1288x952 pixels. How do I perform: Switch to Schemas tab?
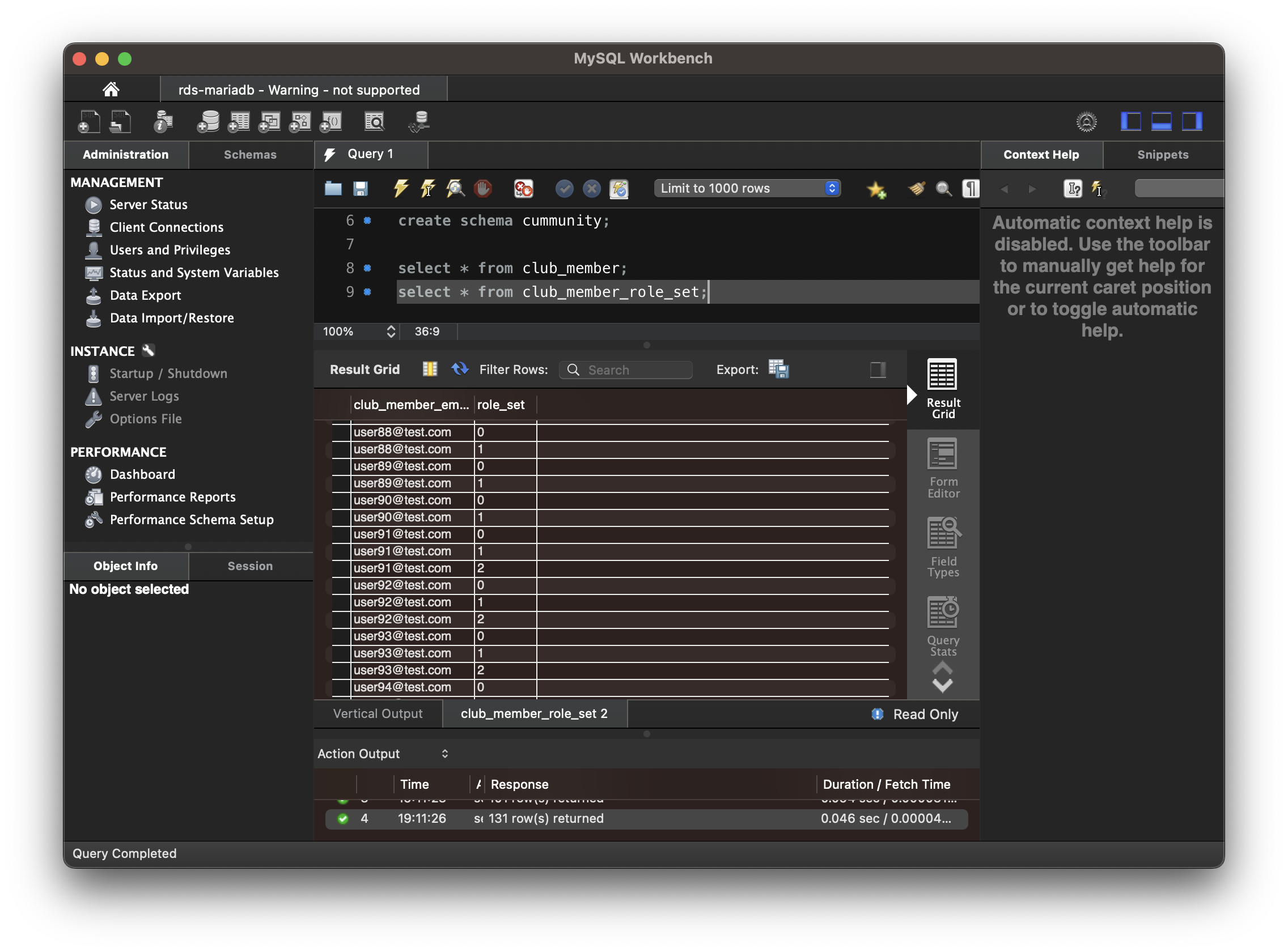pyautogui.click(x=250, y=155)
